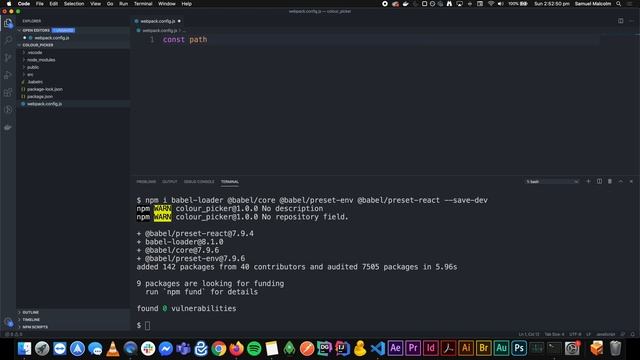The height and width of the screenshot is (360, 640).
Task: Open the File menu
Action: (x=40, y=4)
